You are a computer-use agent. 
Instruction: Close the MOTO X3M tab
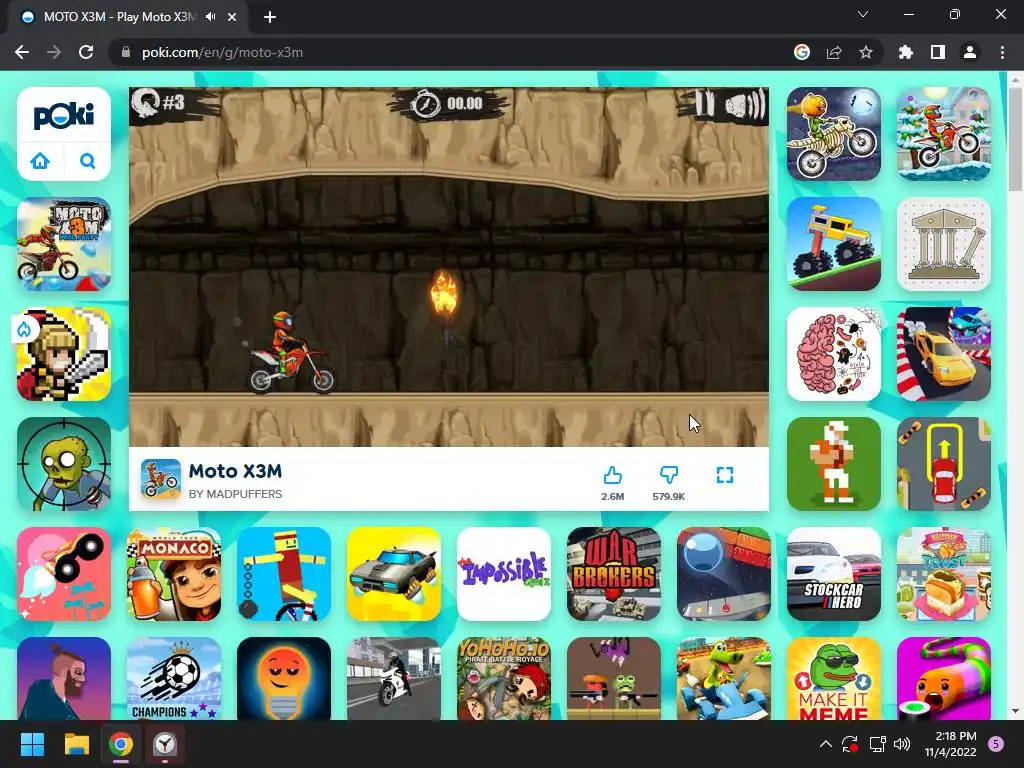tap(232, 17)
